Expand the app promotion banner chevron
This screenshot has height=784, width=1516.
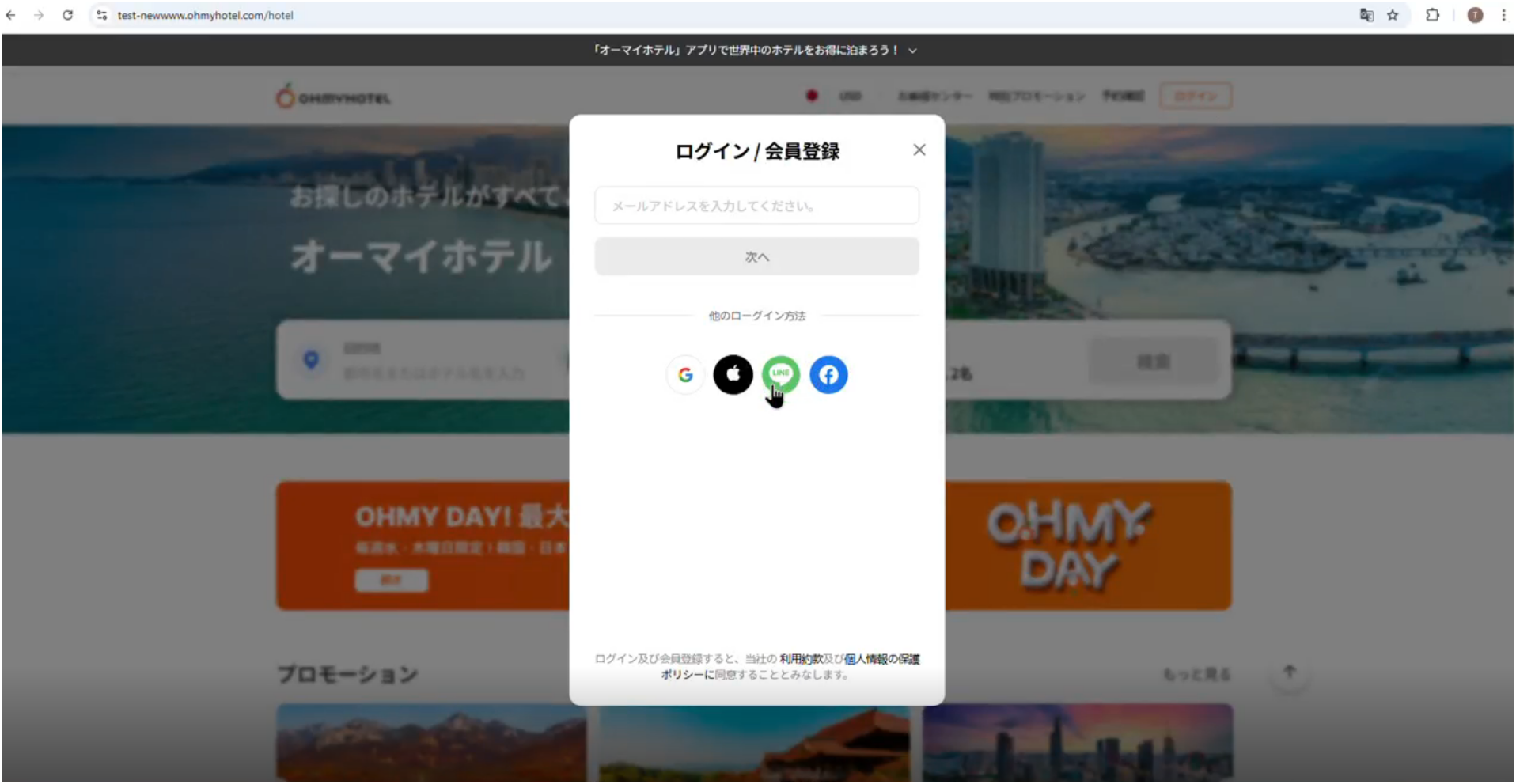pyautogui.click(x=913, y=51)
